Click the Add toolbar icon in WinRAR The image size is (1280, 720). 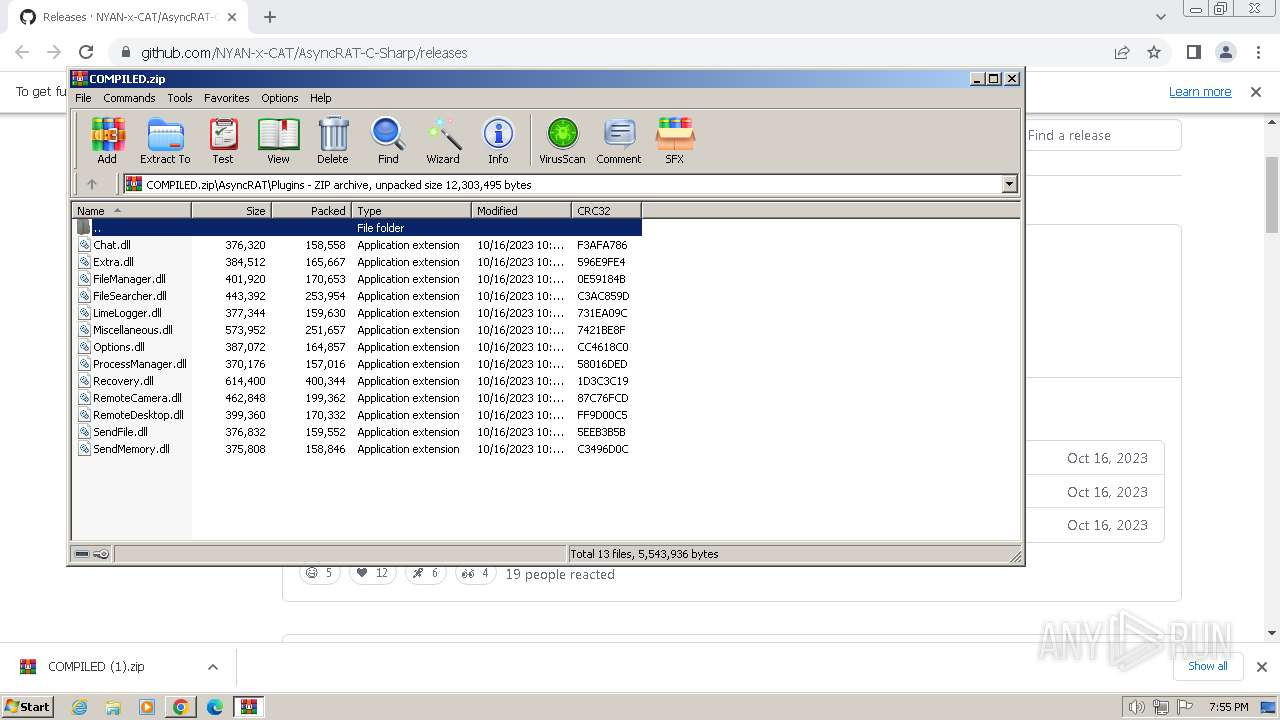[x=107, y=140]
